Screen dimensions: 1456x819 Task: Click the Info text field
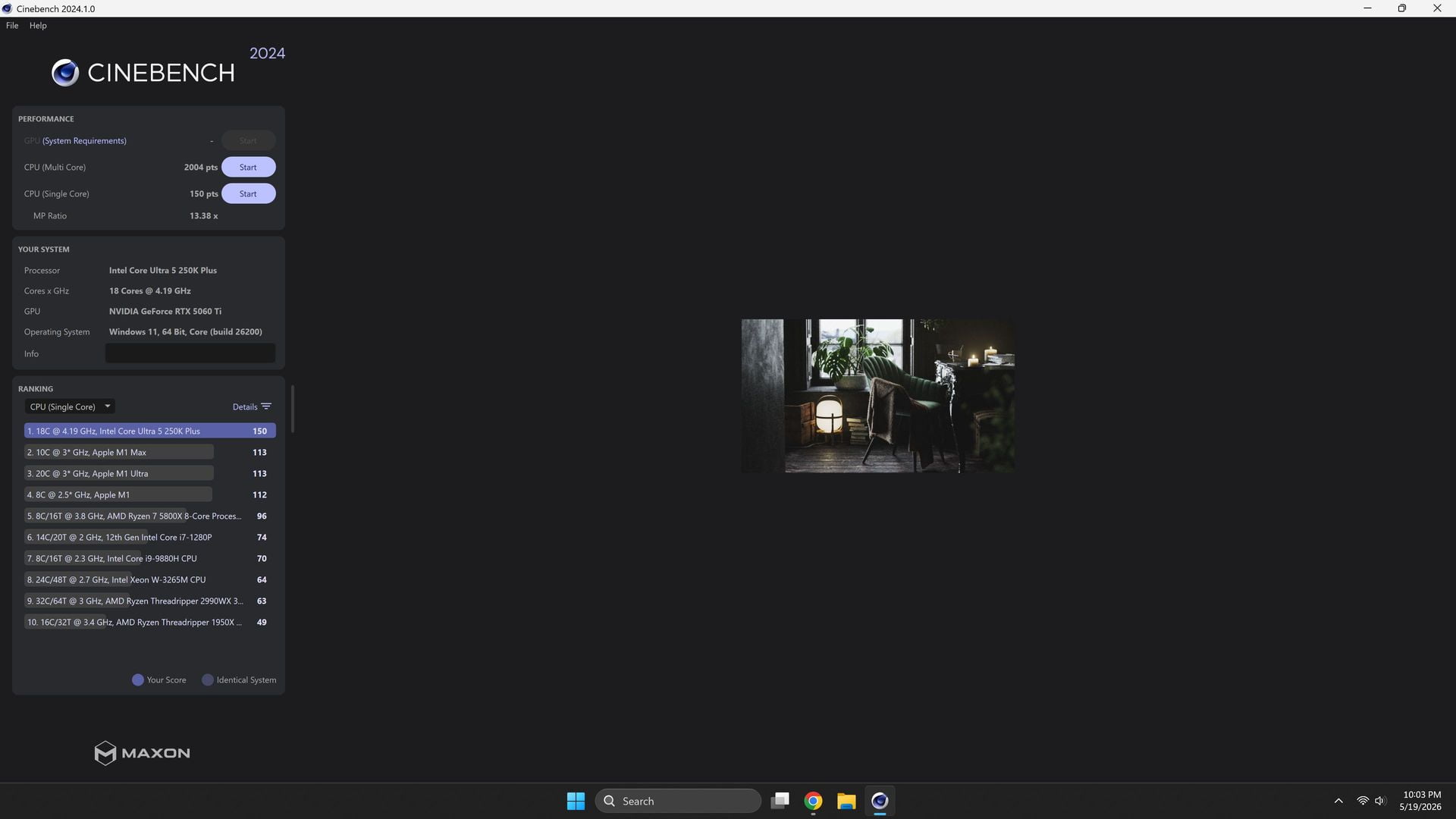[x=190, y=353]
